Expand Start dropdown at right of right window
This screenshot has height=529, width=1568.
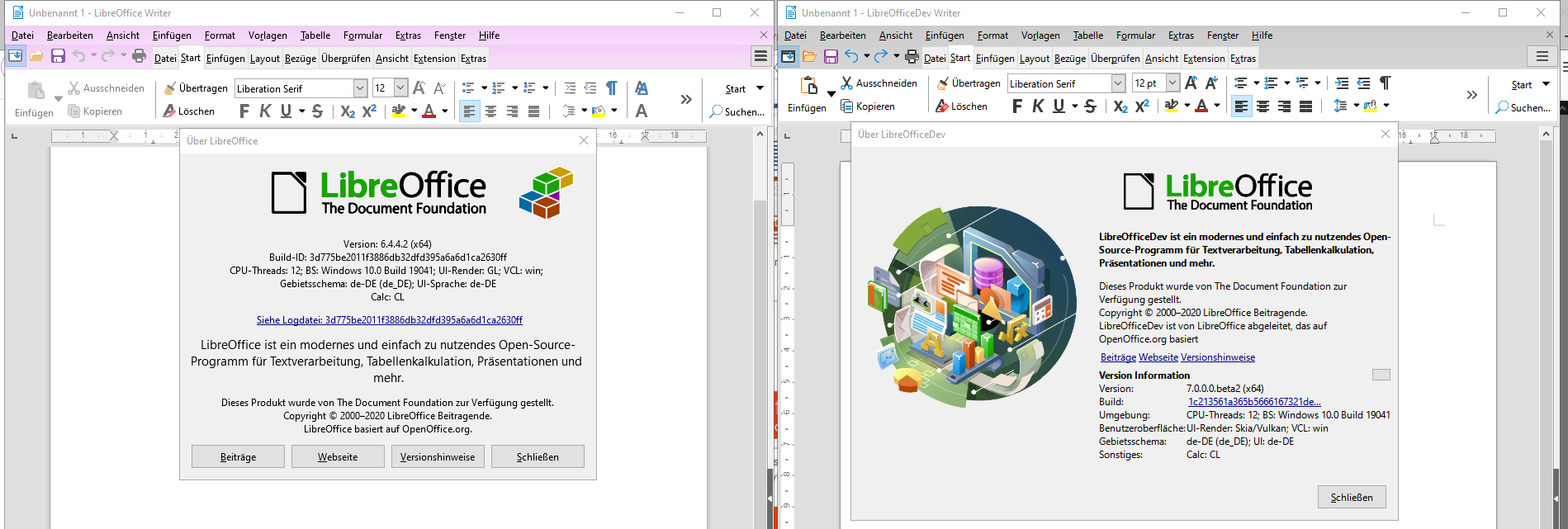tap(1546, 84)
